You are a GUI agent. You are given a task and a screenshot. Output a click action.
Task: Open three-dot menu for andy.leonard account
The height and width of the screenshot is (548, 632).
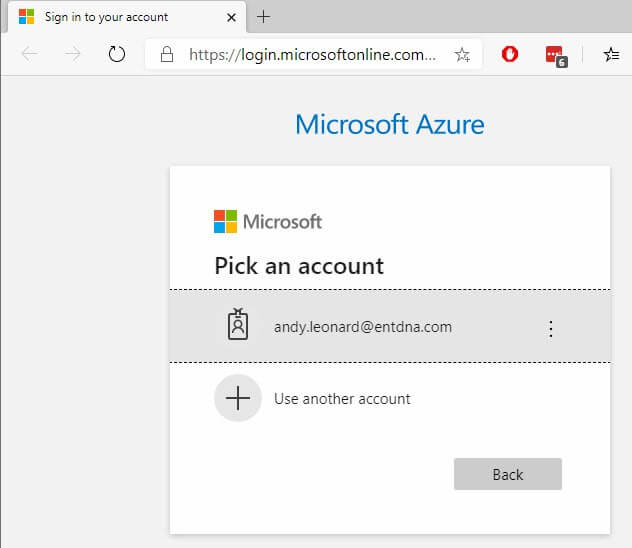point(551,328)
